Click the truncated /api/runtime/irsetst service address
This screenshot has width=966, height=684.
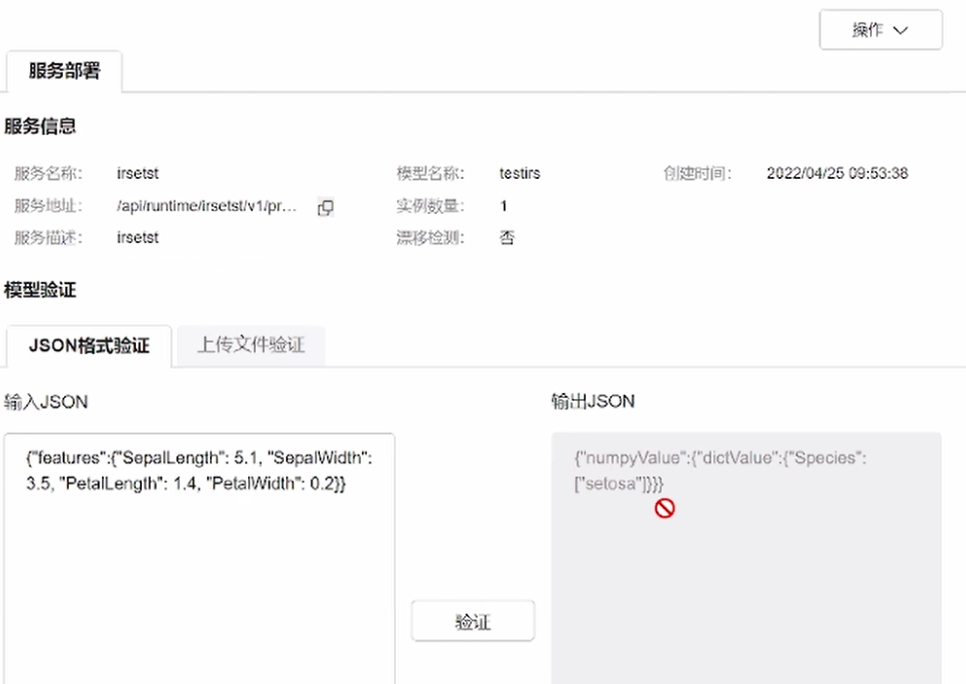coord(207,206)
